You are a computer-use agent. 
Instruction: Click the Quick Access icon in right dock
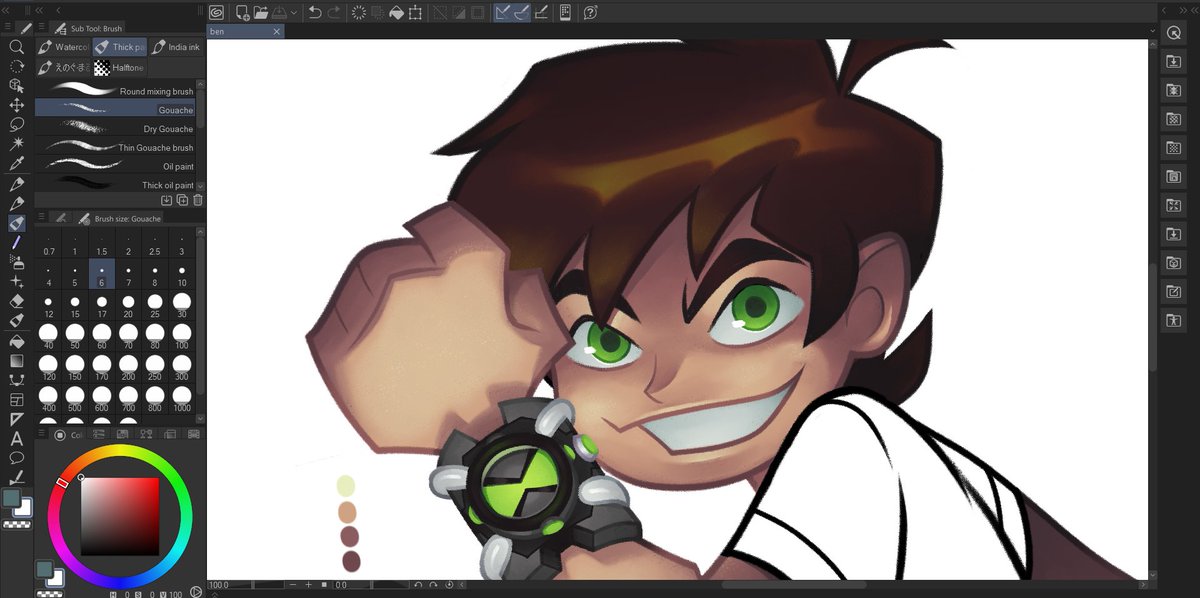[1173, 33]
